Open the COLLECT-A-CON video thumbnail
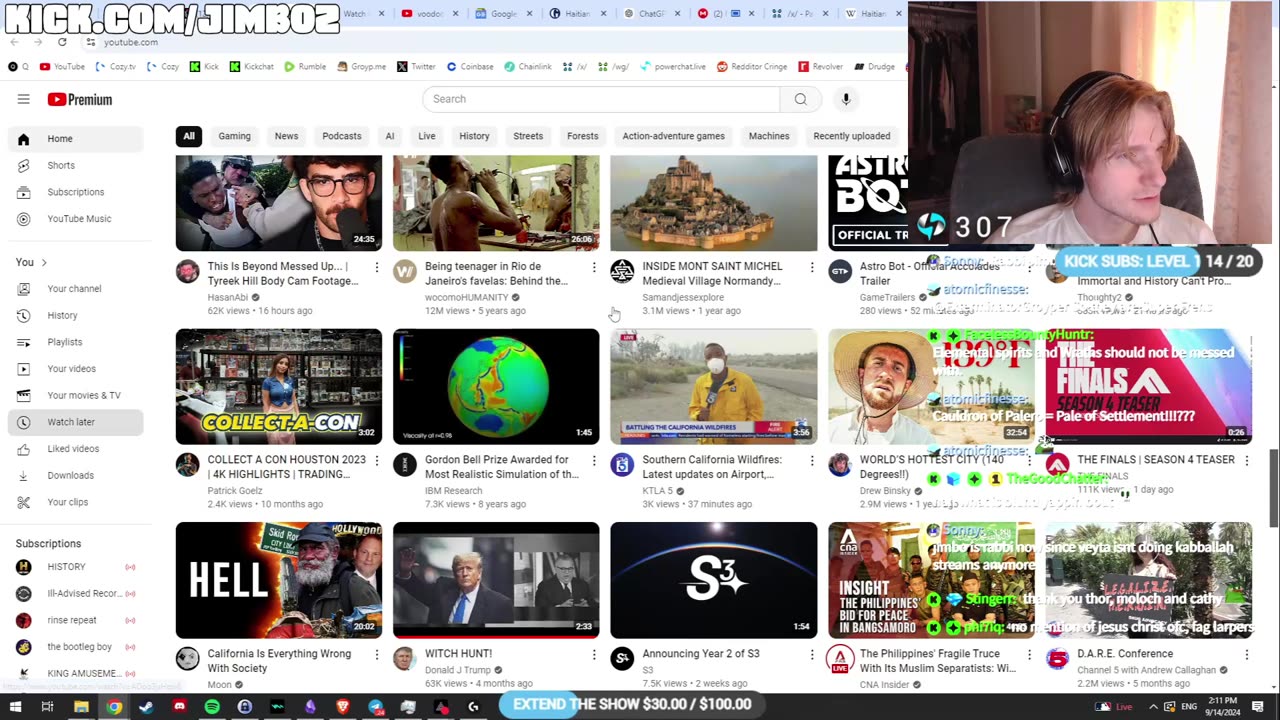Image resolution: width=1280 pixels, height=720 pixels. coord(279,386)
